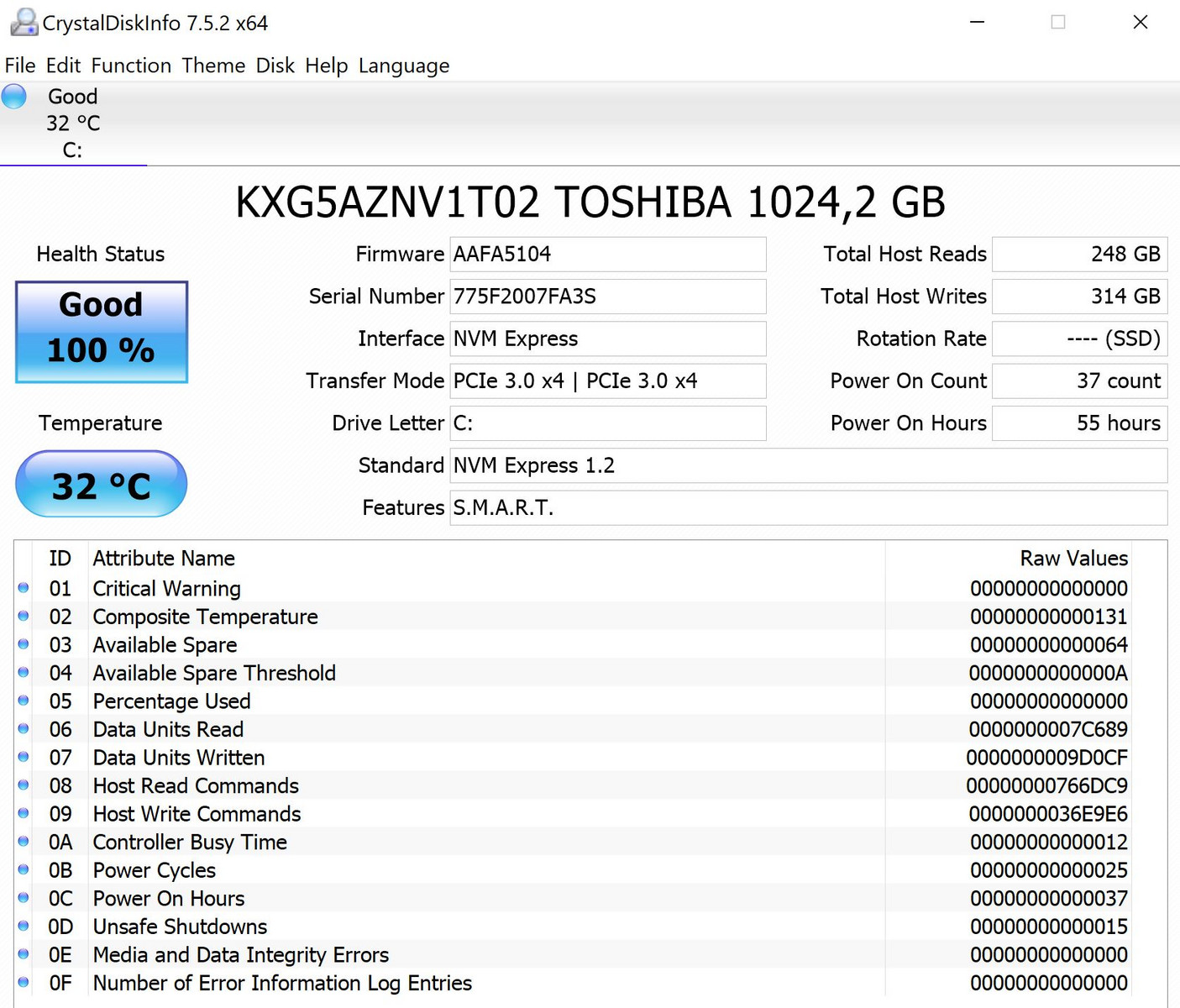Click the Total Host Writes value 314 GB

pos(1080,297)
